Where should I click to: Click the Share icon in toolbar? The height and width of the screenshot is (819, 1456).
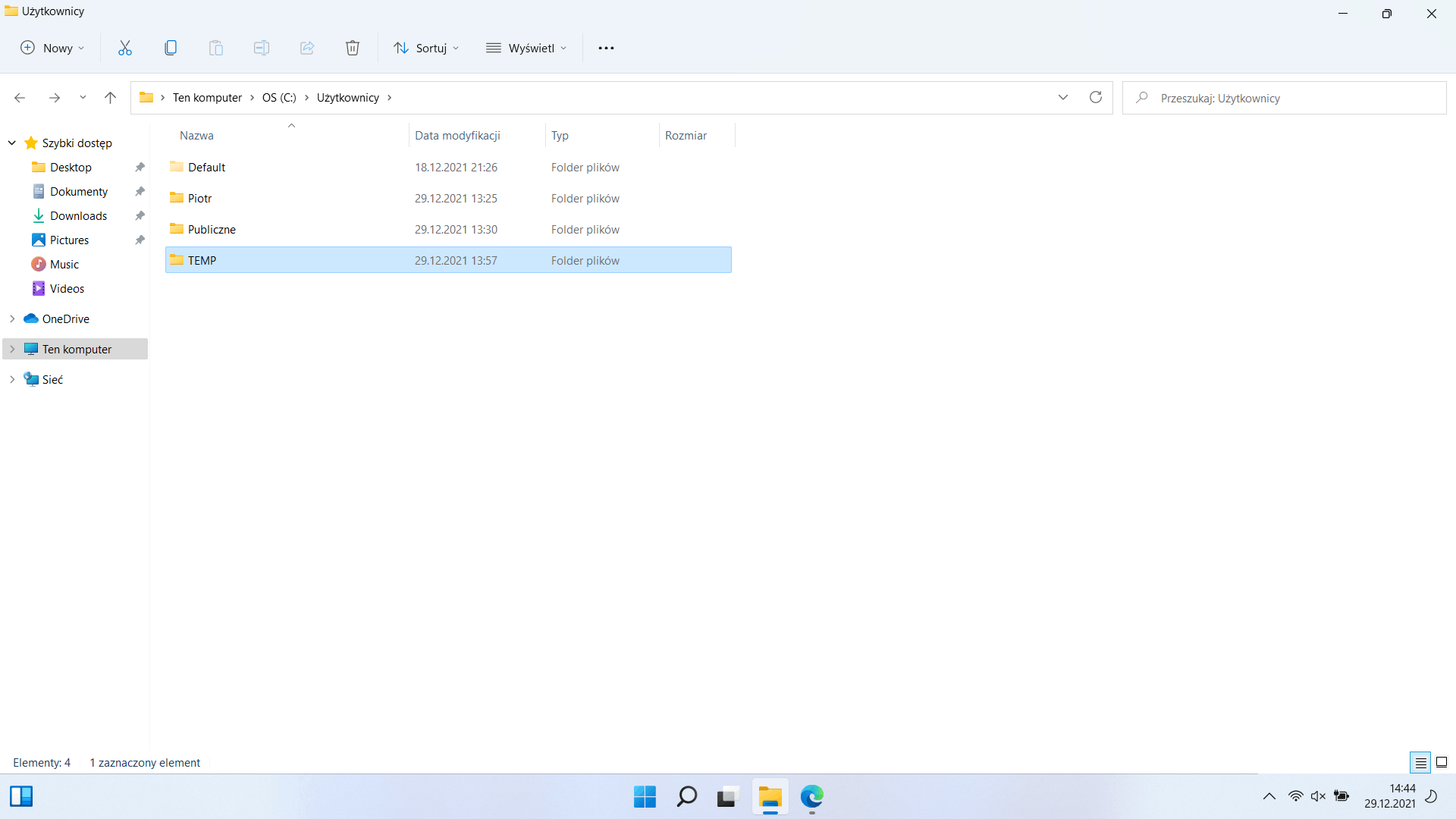(x=307, y=48)
